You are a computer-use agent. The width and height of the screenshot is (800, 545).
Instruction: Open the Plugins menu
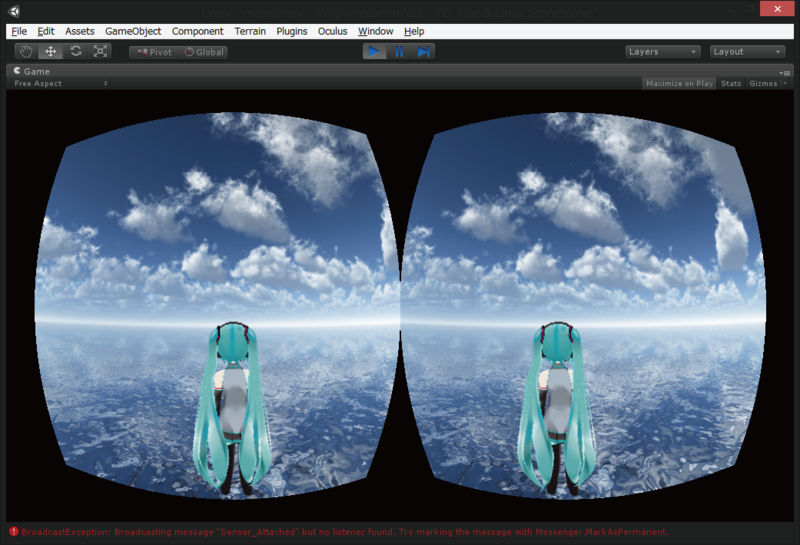coord(292,31)
